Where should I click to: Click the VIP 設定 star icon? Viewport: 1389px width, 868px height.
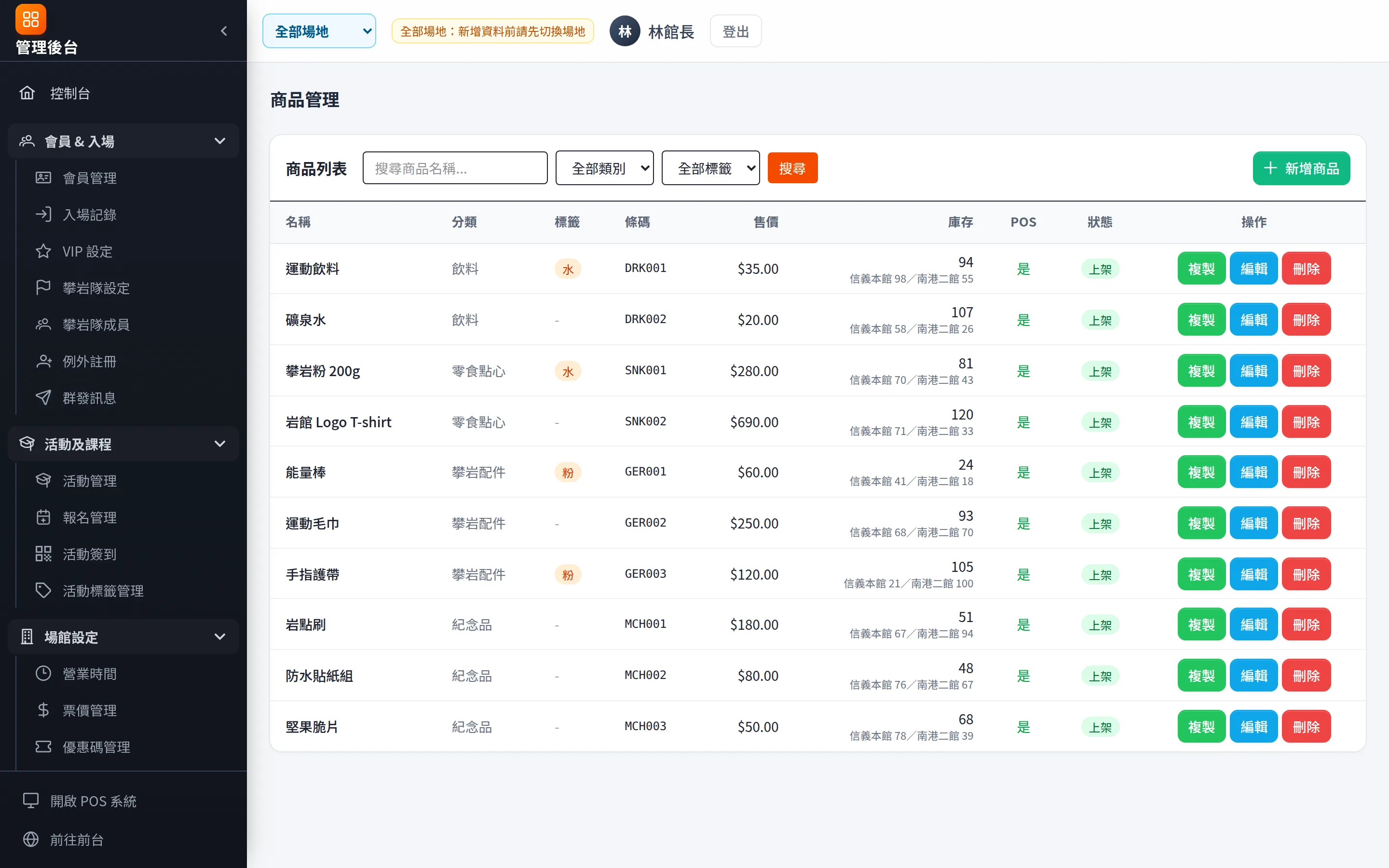pos(43,251)
